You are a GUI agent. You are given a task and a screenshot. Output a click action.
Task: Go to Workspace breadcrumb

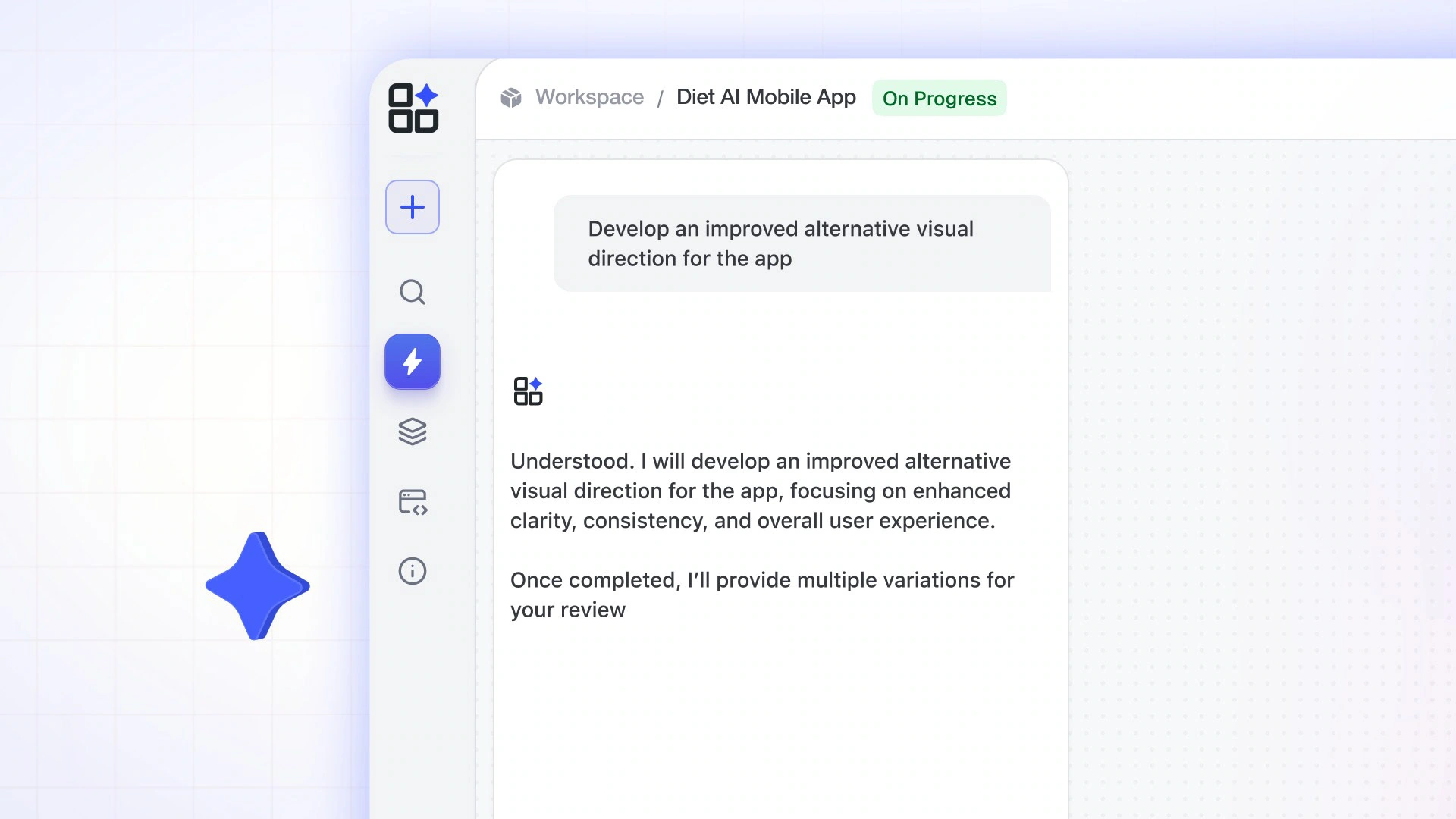(589, 97)
